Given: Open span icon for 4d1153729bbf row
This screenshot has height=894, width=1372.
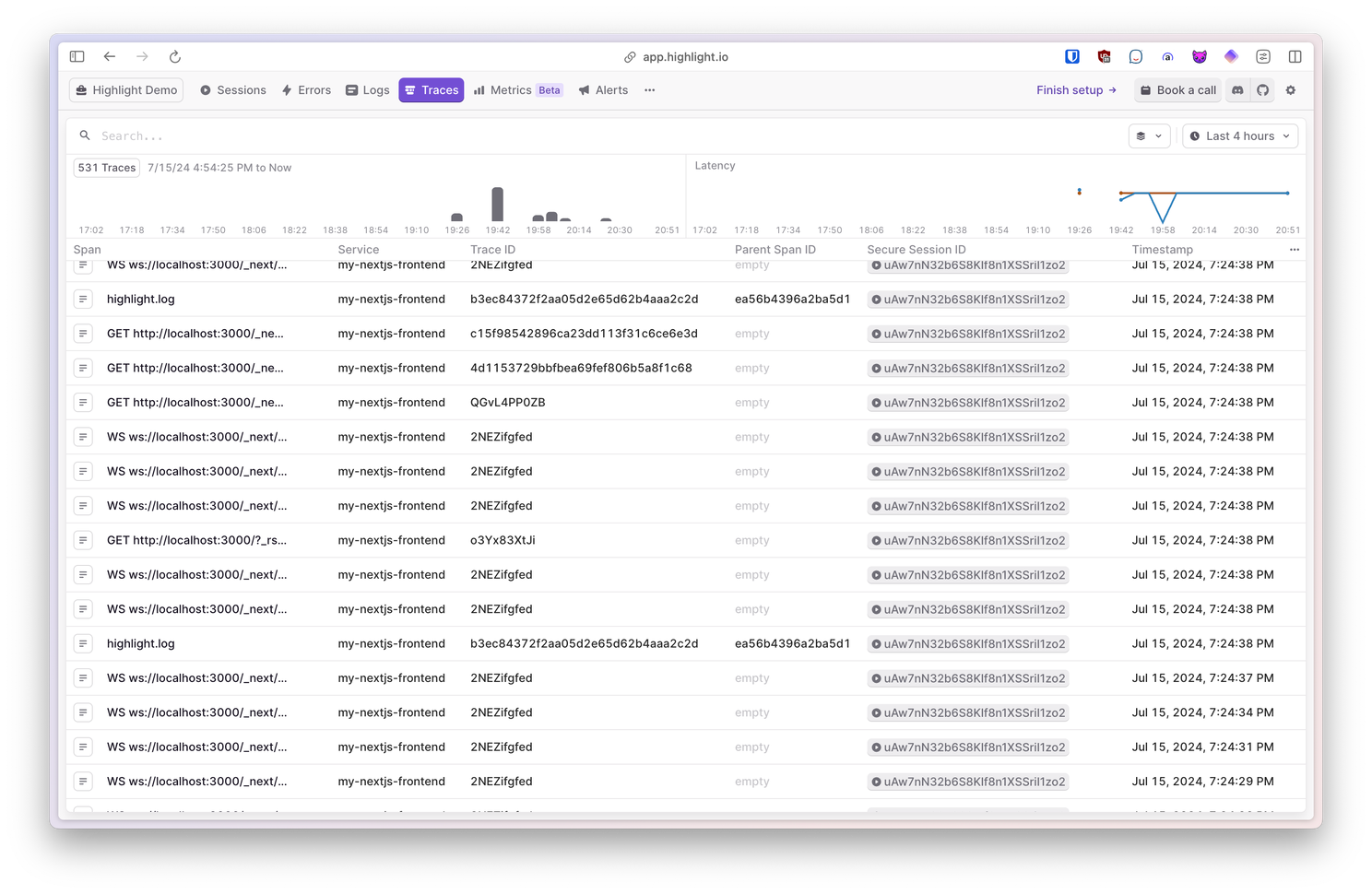Looking at the screenshot, I should click(83, 368).
